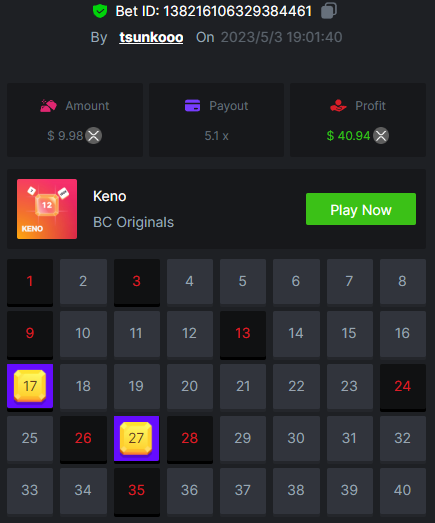Select the gold gem tile 17

[30, 386]
